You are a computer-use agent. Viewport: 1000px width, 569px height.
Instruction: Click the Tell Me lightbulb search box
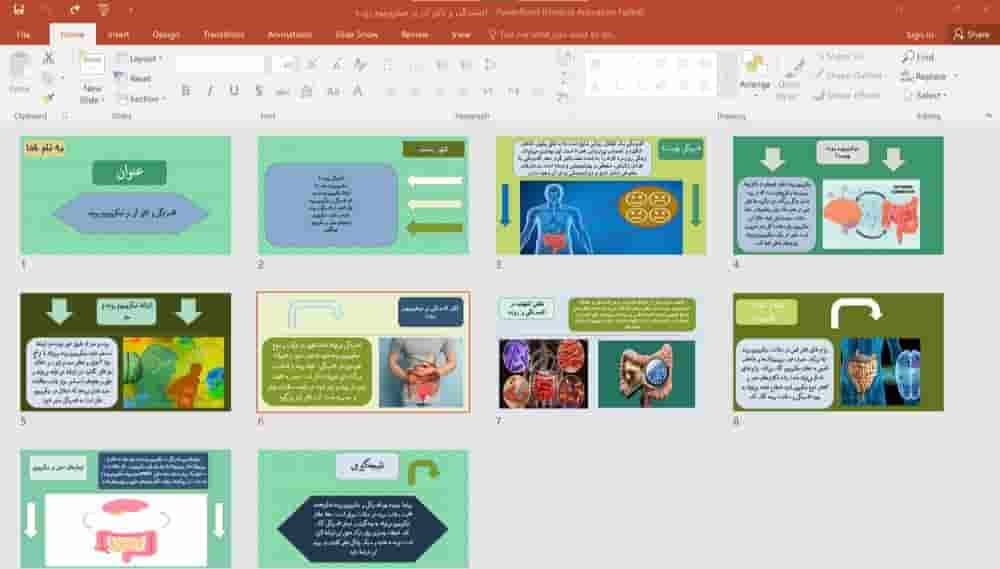pyautogui.click(x=551, y=34)
